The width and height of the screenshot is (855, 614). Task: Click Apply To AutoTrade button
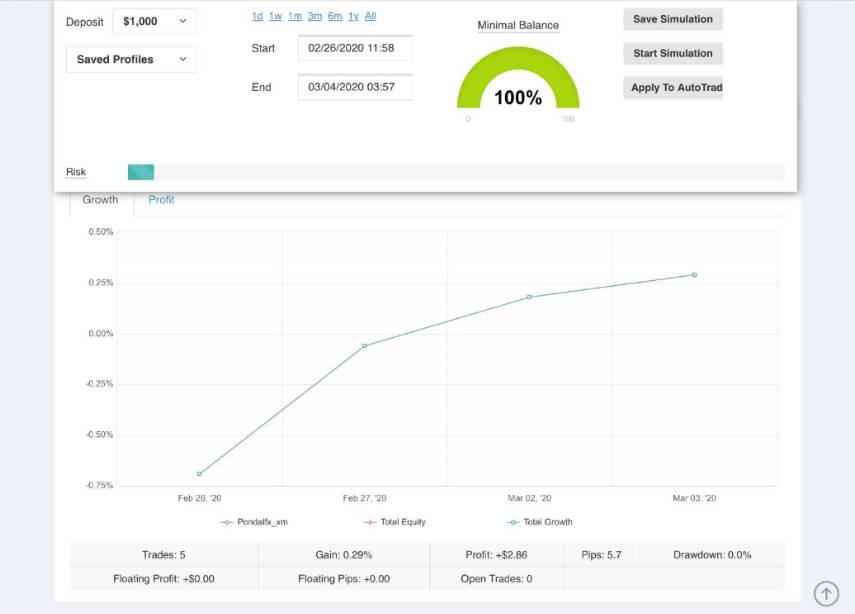click(672, 88)
